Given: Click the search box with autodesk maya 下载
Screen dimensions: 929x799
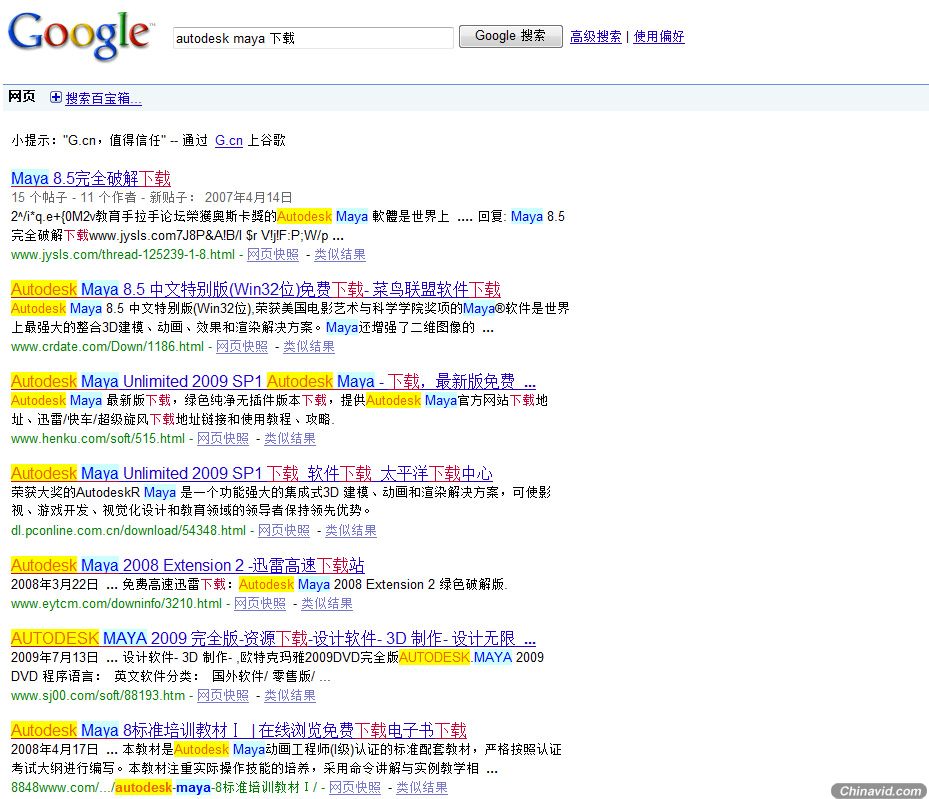Looking at the screenshot, I should [x=313, y=38].
